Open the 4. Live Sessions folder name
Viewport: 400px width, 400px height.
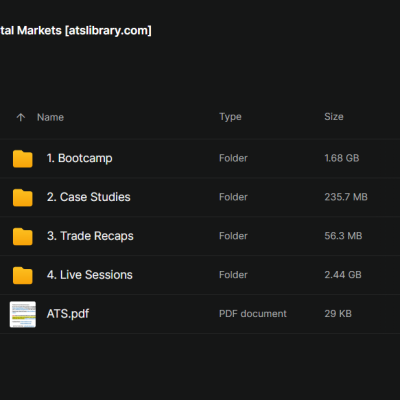click(89, 275)
